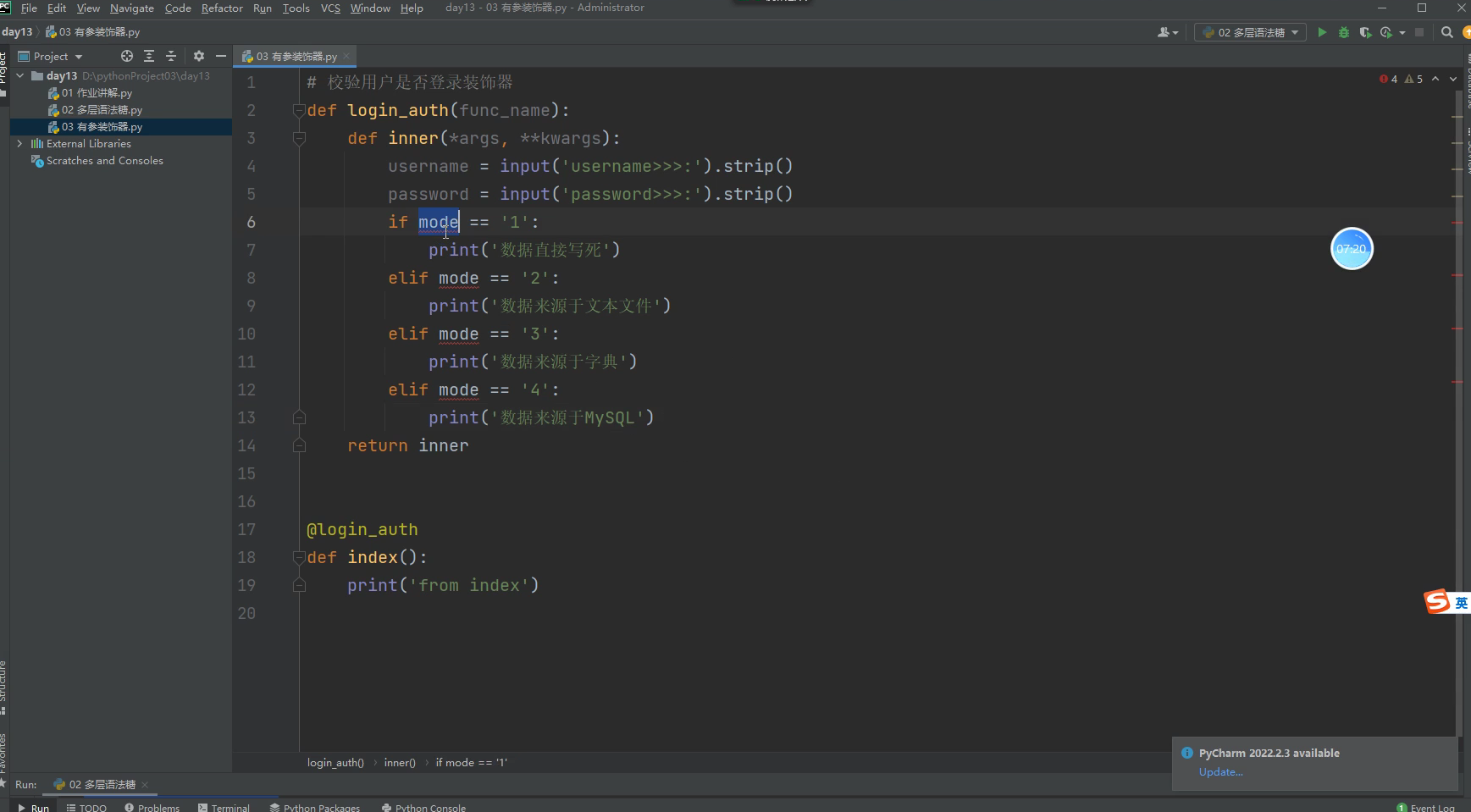Run with coverage using the shield icon

[x=1365, y=32]
